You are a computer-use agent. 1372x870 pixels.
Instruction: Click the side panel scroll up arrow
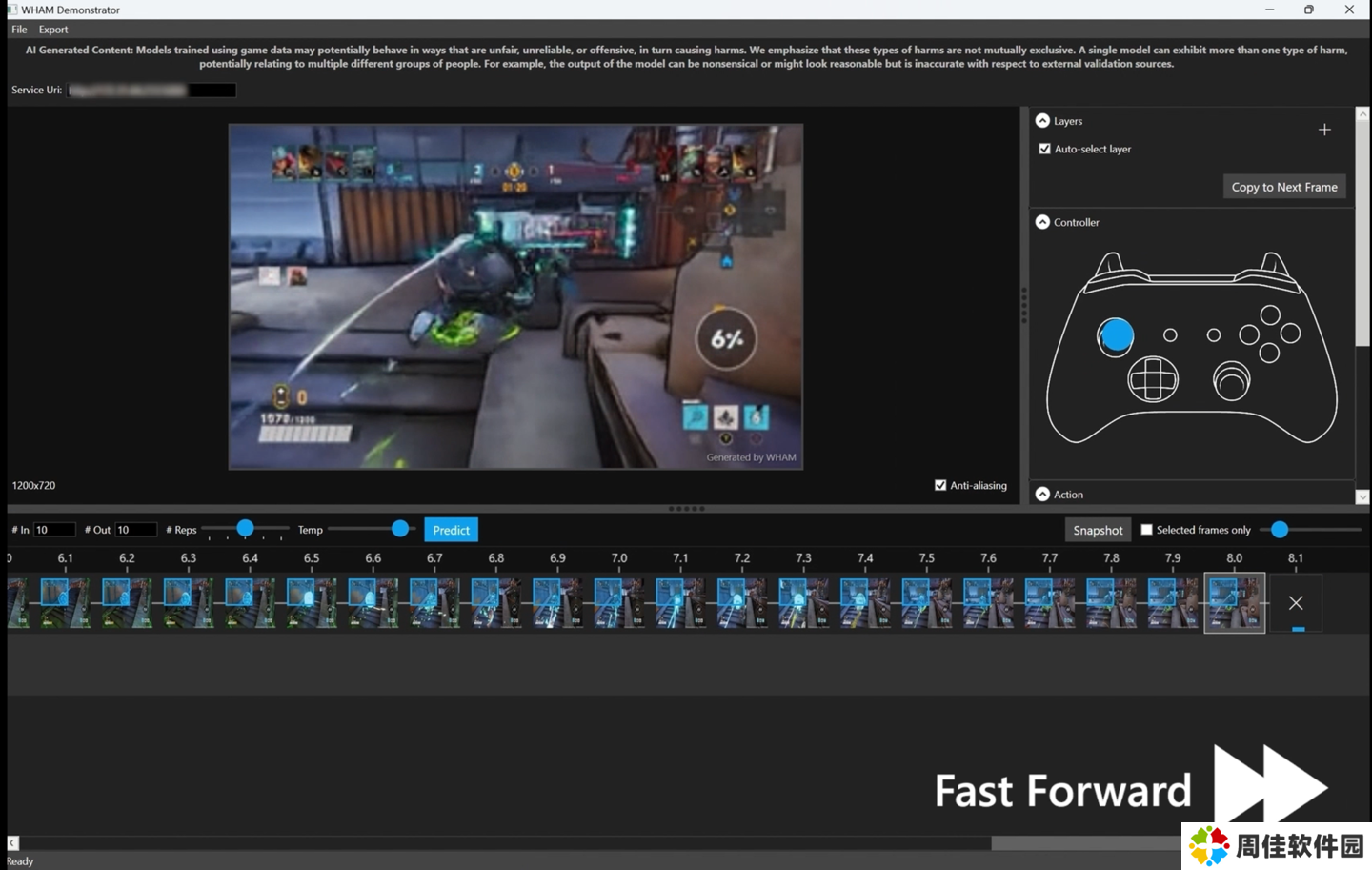point(1362,113)
